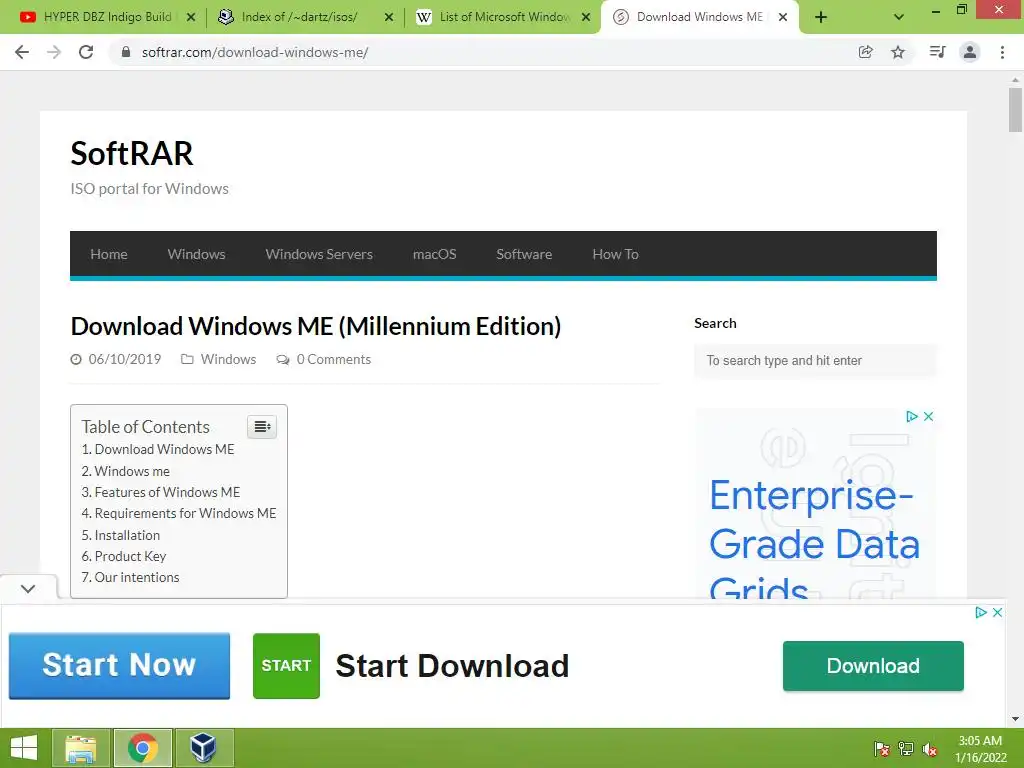Click the page vertical scrollbar thumb
Screen dimensions: 1024x768
point(1015,110)
